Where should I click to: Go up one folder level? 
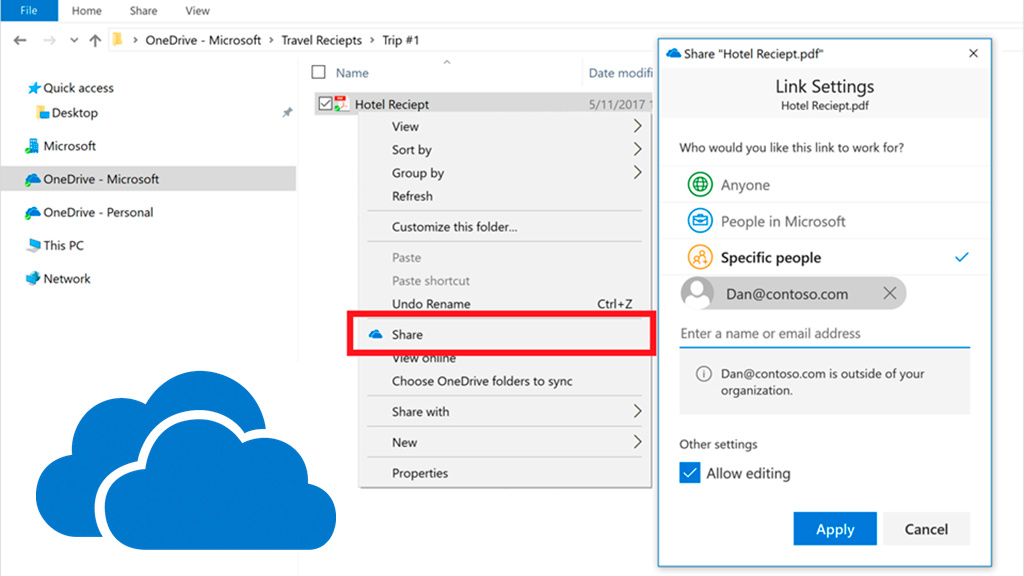tap(95, 40)
